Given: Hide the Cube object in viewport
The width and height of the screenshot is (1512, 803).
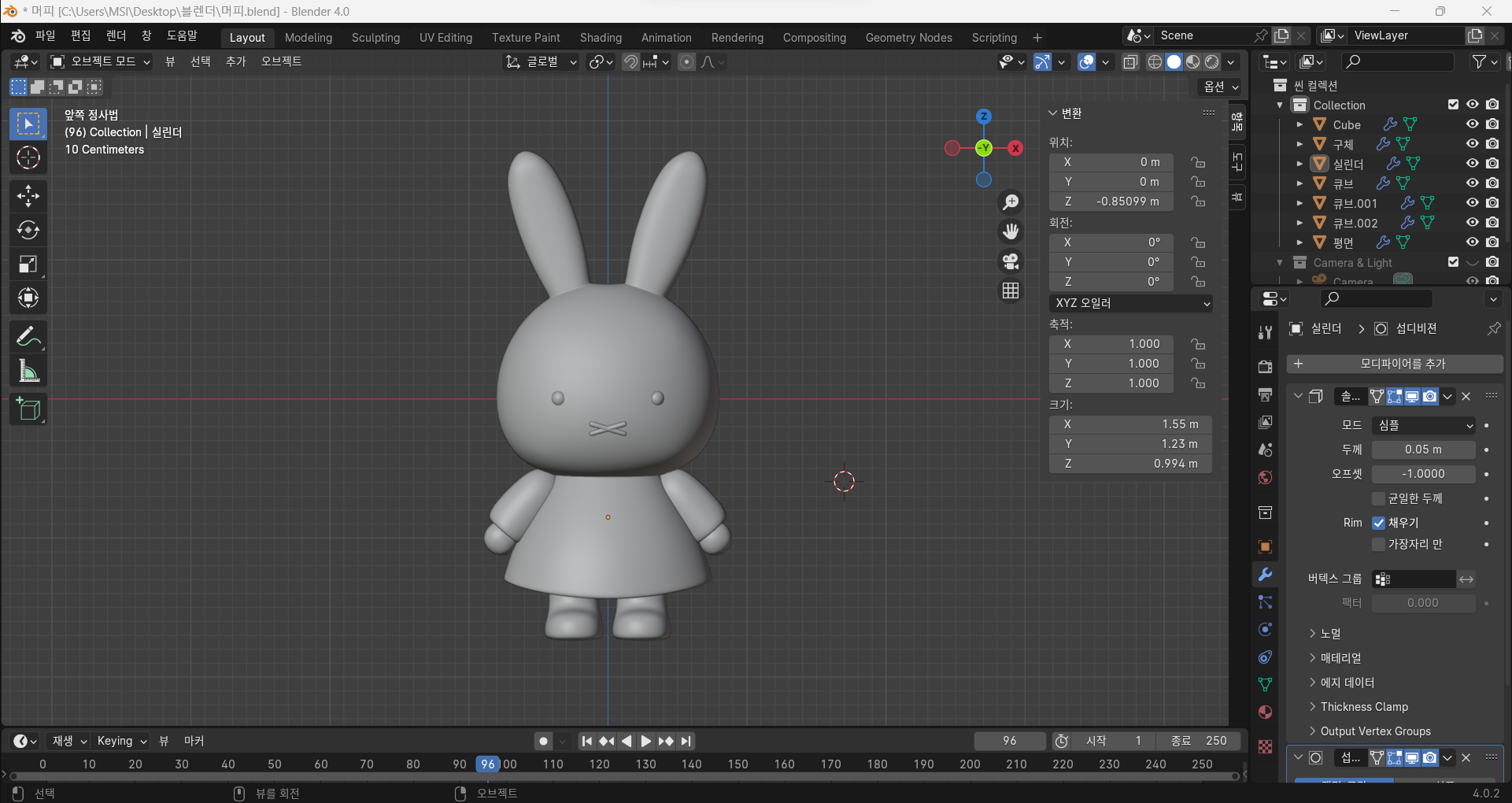Looking at the screenshot, I should click(1472, 124).
